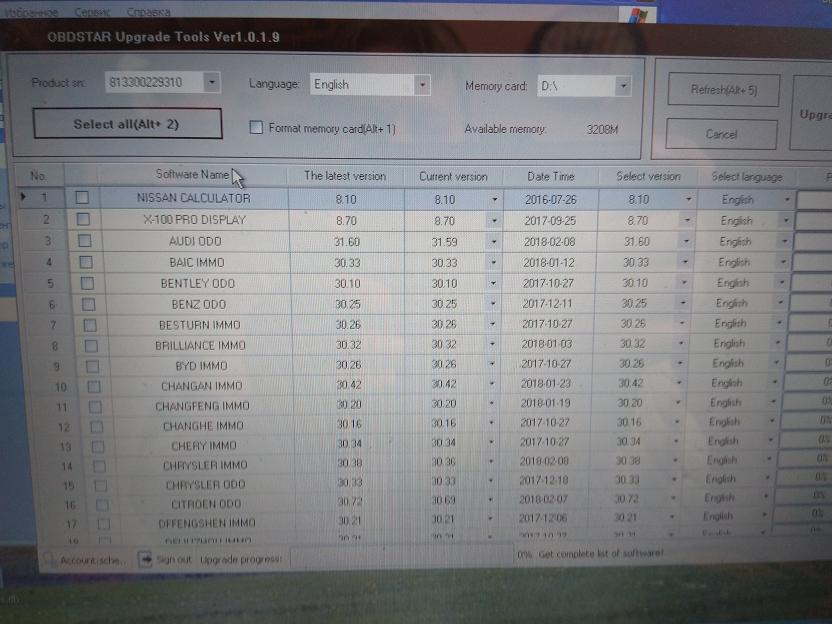Tick the BYD IMMO row checkbox
The height and width of the screenshot is (624, 832).
93,366
